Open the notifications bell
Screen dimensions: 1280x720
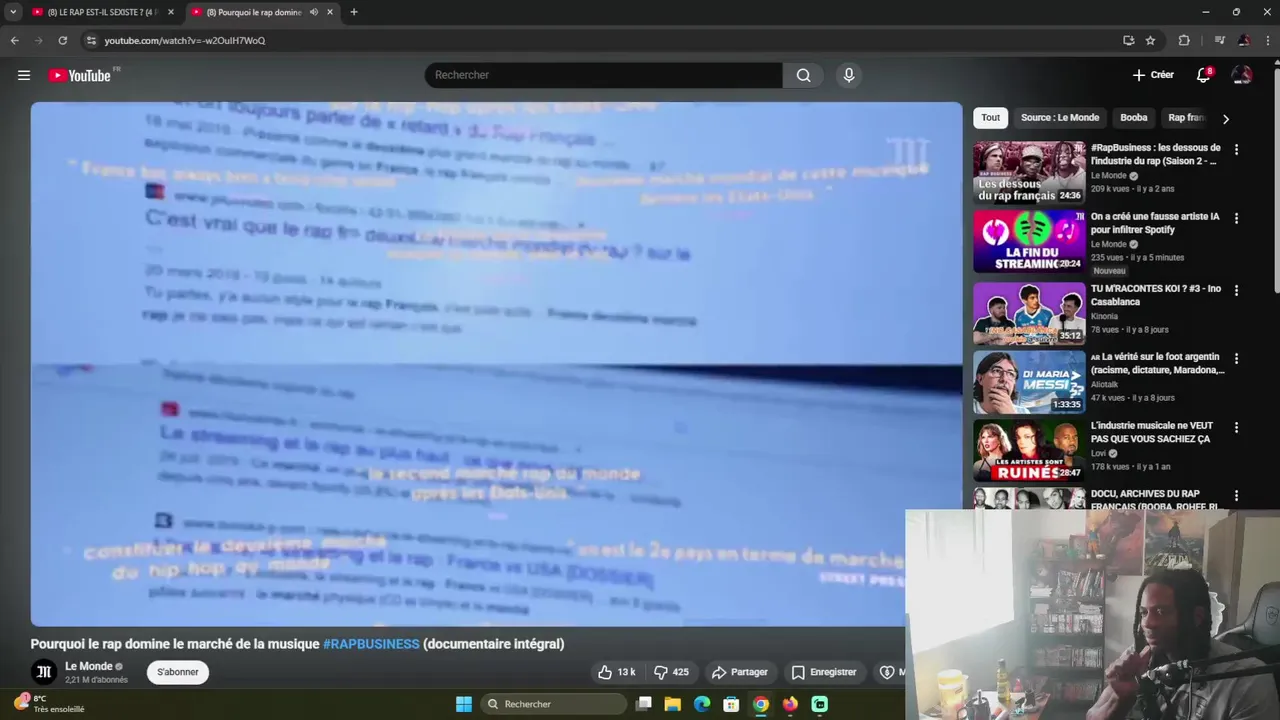tap(1204, 75)
